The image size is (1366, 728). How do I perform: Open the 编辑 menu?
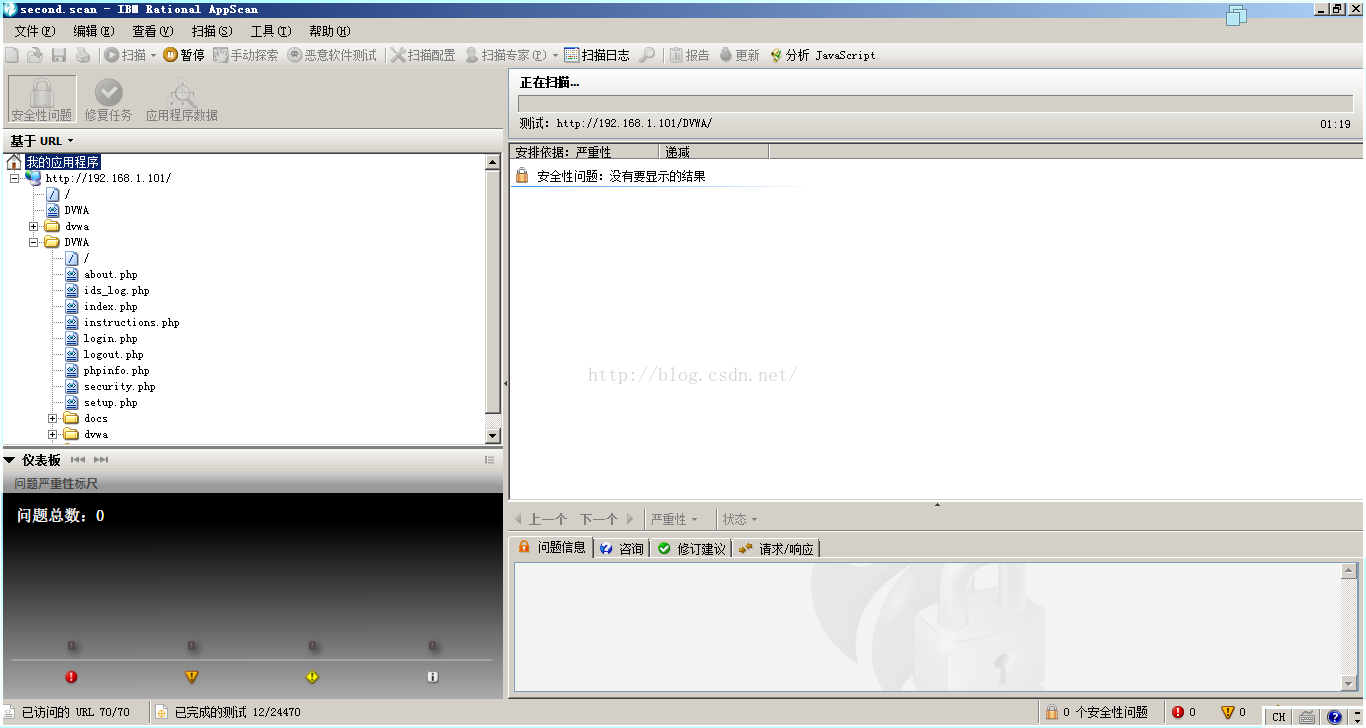[93, 31]
